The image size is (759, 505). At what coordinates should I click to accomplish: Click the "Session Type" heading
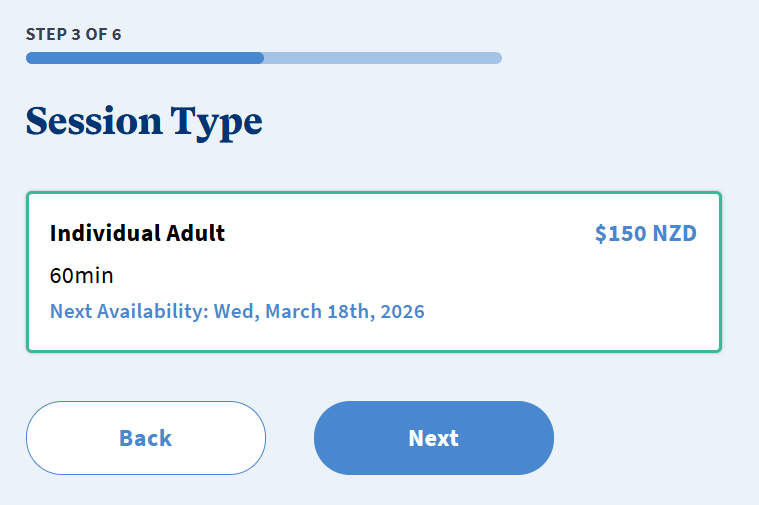(x=144, y=122)
